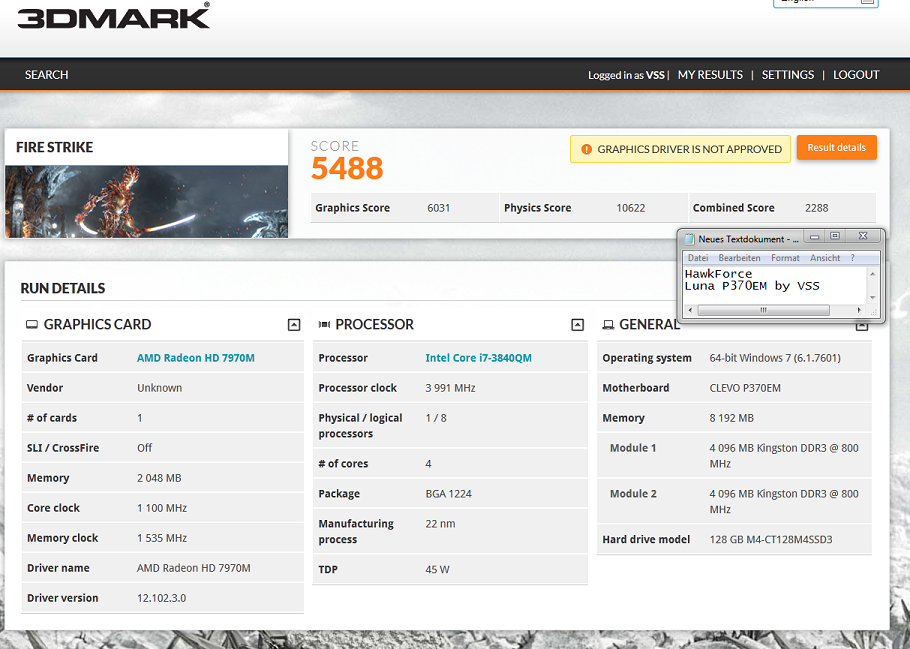This screenshot has width=910, height=649.
Task: Open the AMD Radeon HD 7970M graphics card link
Action: (196, 358)
